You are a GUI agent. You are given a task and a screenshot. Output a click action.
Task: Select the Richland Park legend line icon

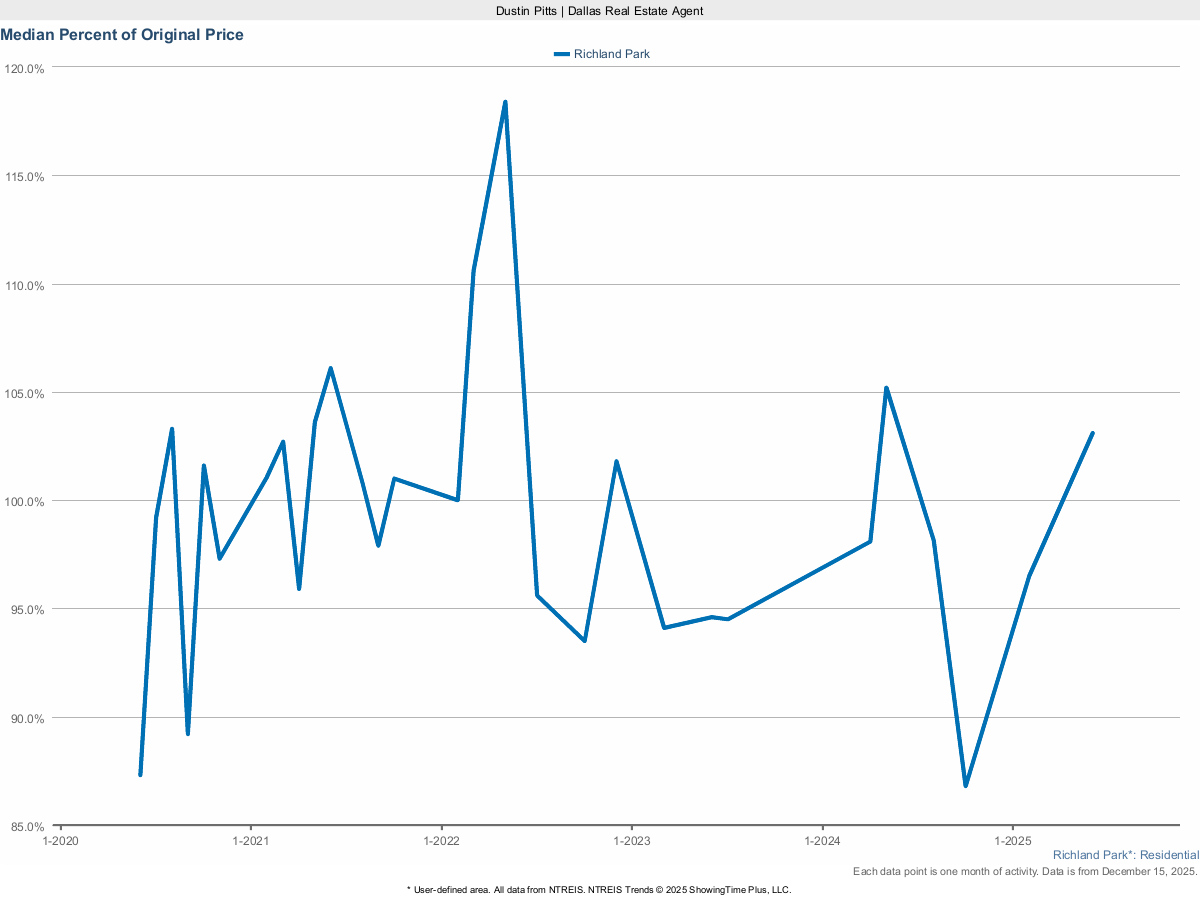coord(561,54)
